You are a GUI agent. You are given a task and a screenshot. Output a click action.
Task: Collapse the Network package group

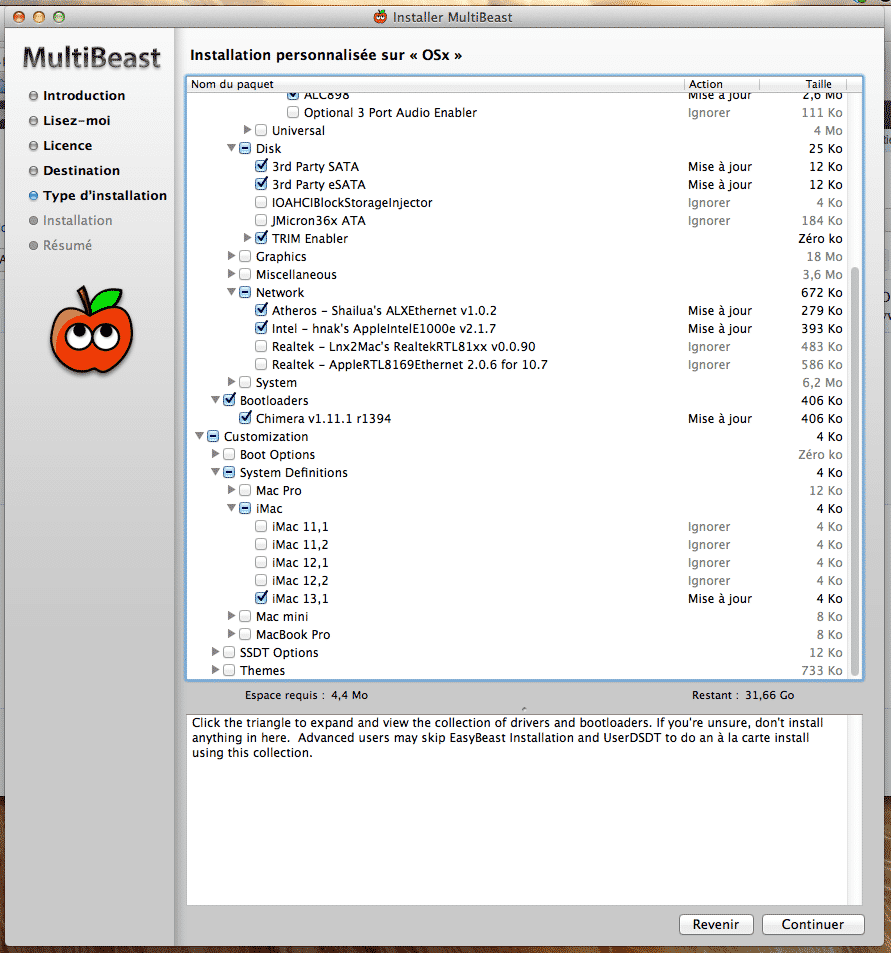point(232,293)
